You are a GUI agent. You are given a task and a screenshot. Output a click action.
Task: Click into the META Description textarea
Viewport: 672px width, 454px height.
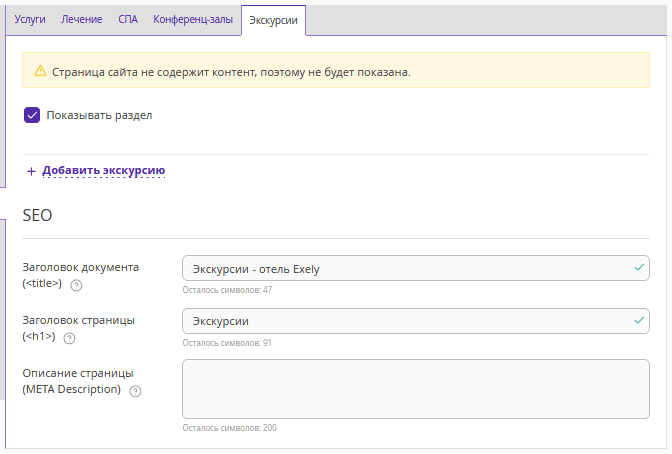416,389
